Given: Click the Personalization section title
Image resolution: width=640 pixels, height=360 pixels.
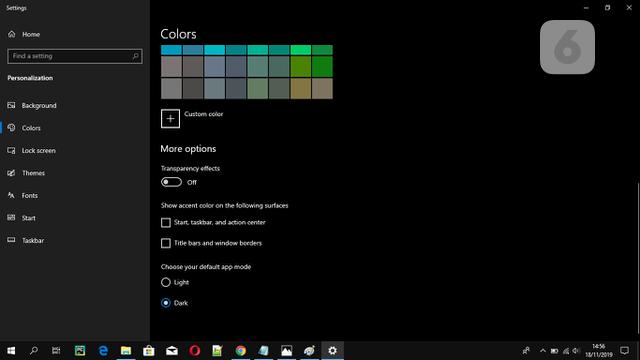Looking at the screenshot, I should [30, 78].
